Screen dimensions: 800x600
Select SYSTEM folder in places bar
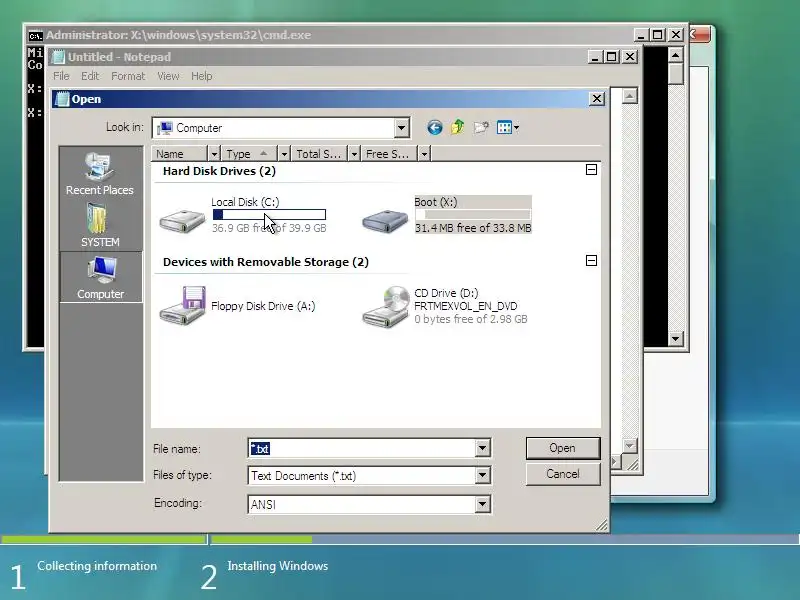point(100,225)
